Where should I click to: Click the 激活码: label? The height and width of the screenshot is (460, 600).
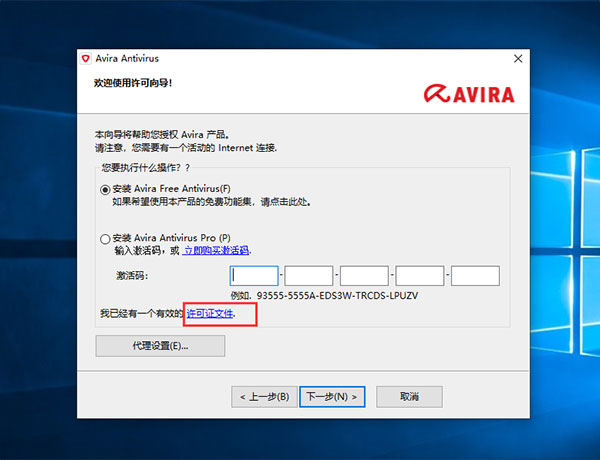pos(132,276)
